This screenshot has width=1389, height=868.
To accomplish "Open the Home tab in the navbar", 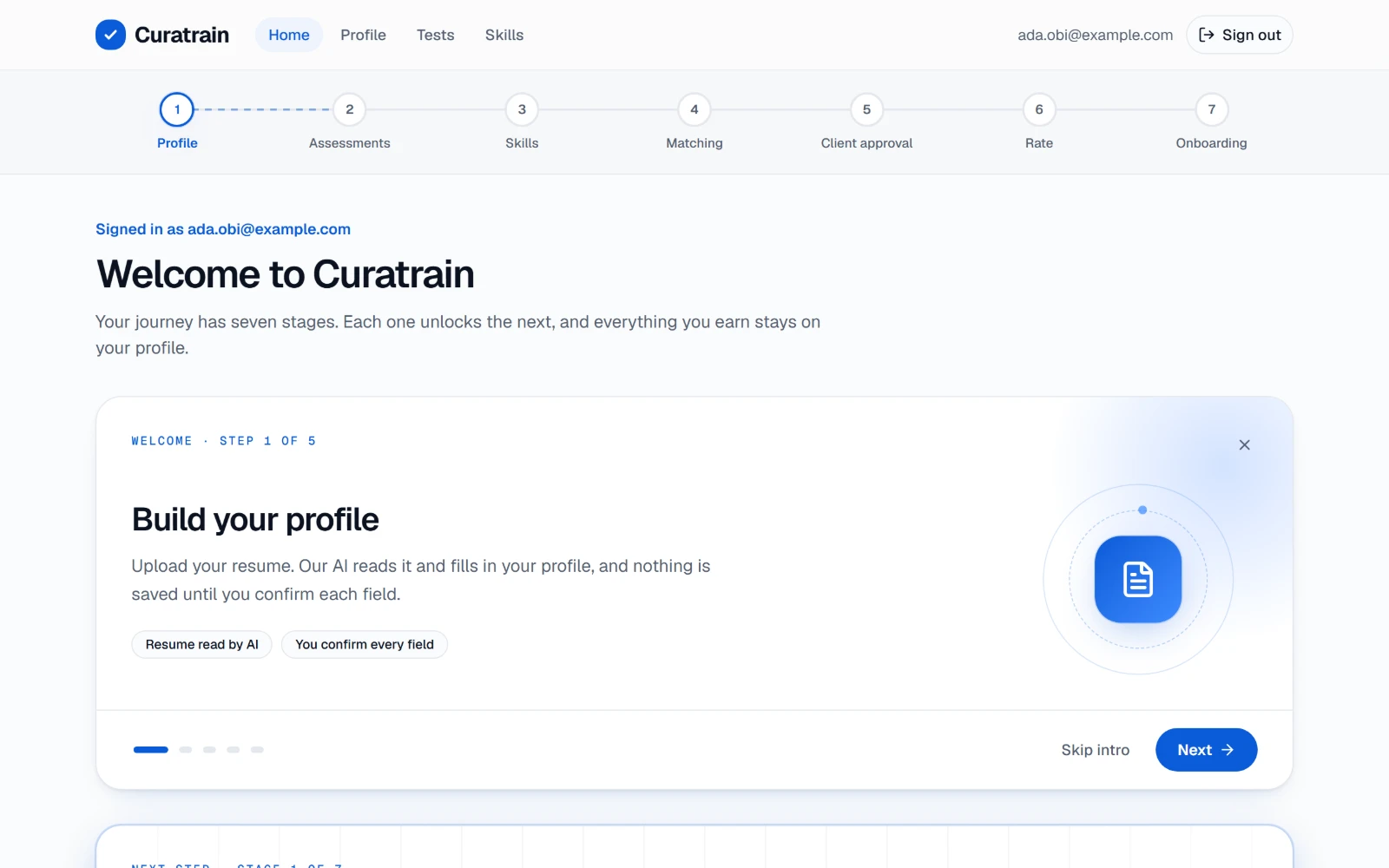I will pos(289,35).
